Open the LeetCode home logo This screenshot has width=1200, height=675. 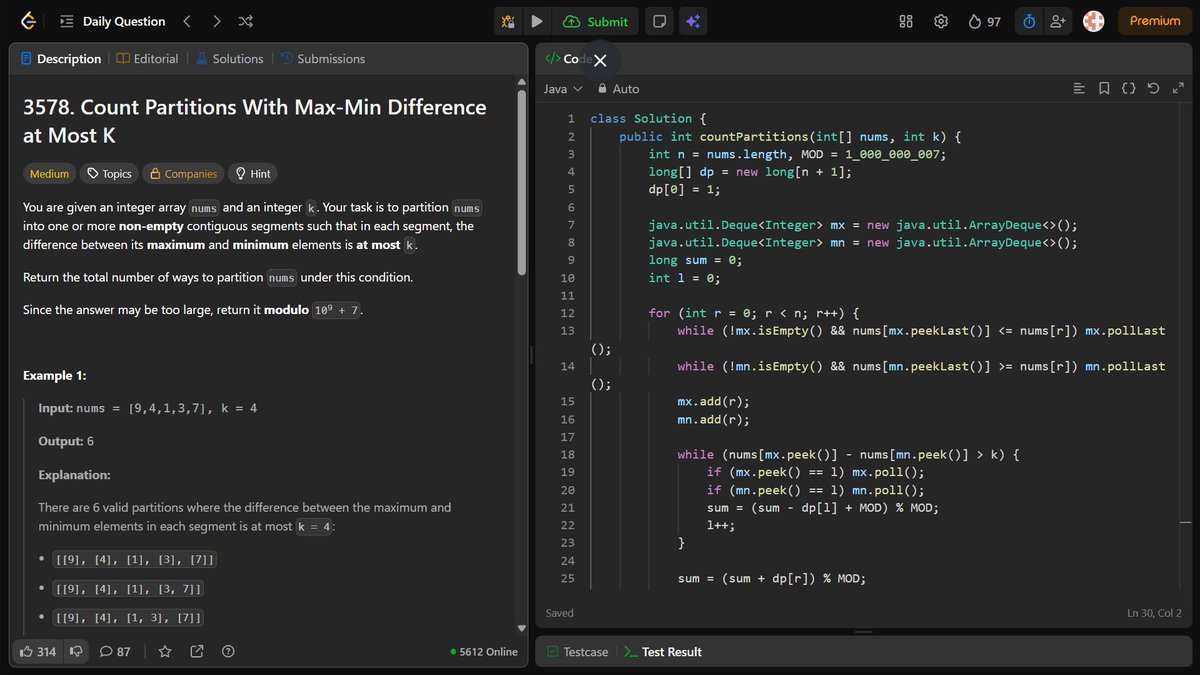27,21
